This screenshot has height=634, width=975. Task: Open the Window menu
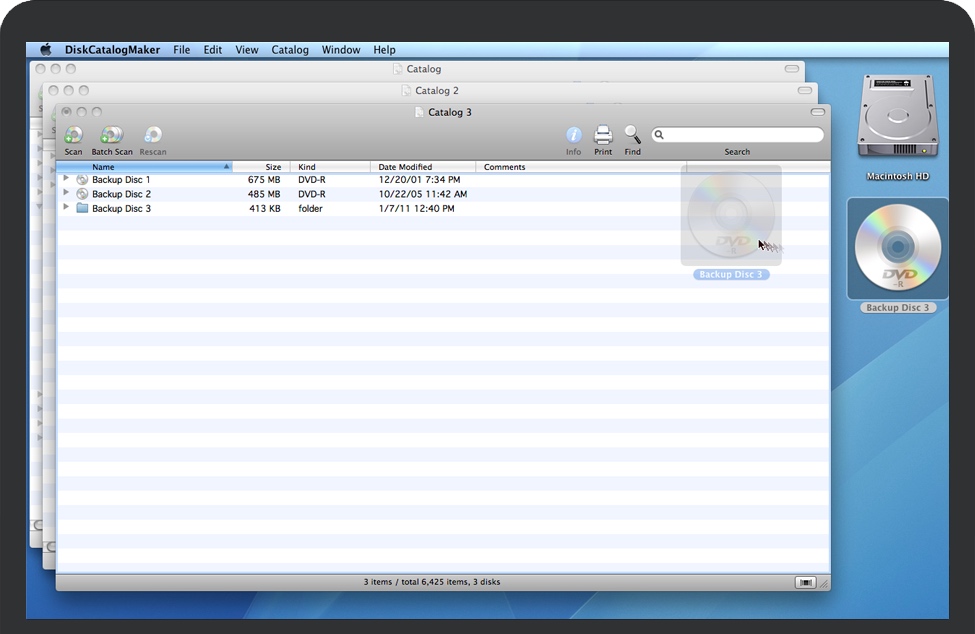[x=341, y=50]
